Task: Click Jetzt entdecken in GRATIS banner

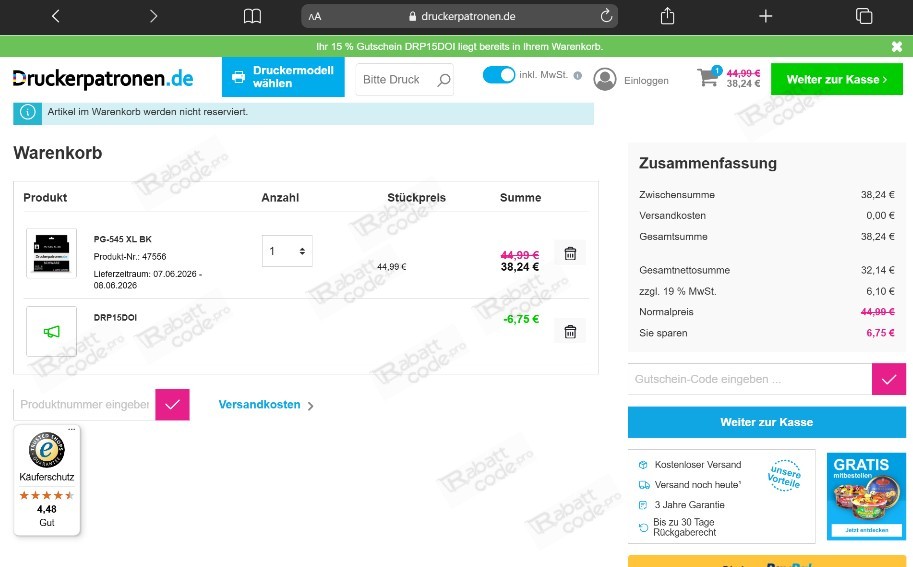Action: click(x=866, y=530)
